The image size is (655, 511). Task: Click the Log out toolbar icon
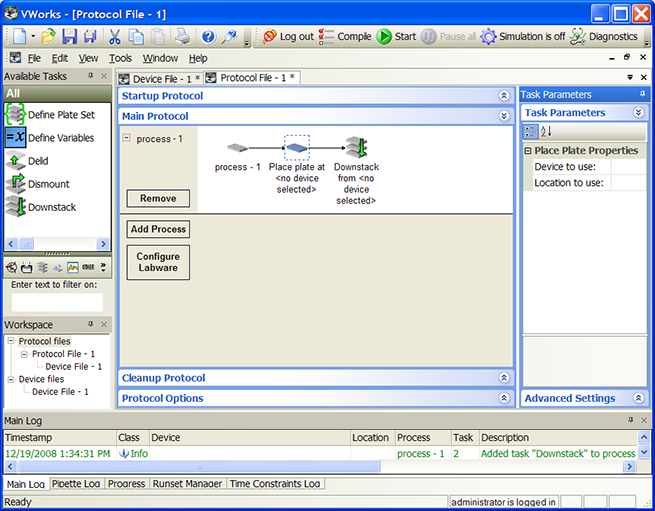point(288,37)
